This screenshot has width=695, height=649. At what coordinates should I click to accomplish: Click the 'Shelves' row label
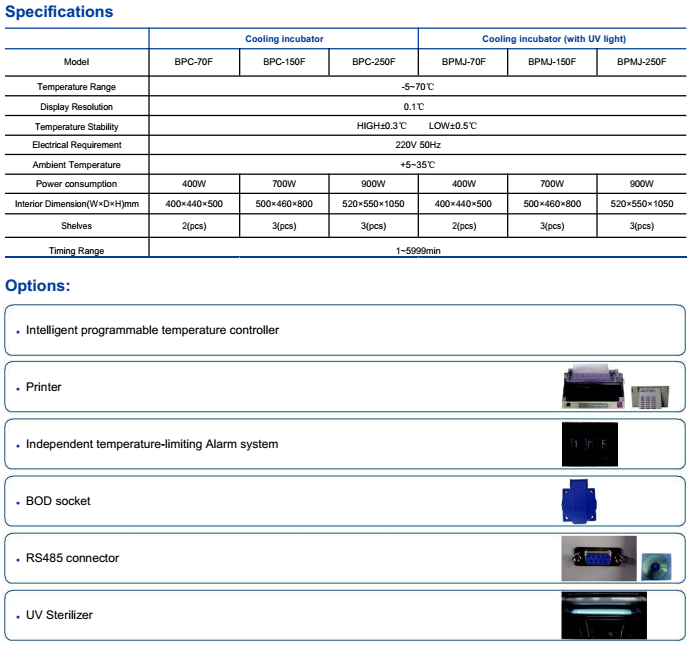[76, 226]
